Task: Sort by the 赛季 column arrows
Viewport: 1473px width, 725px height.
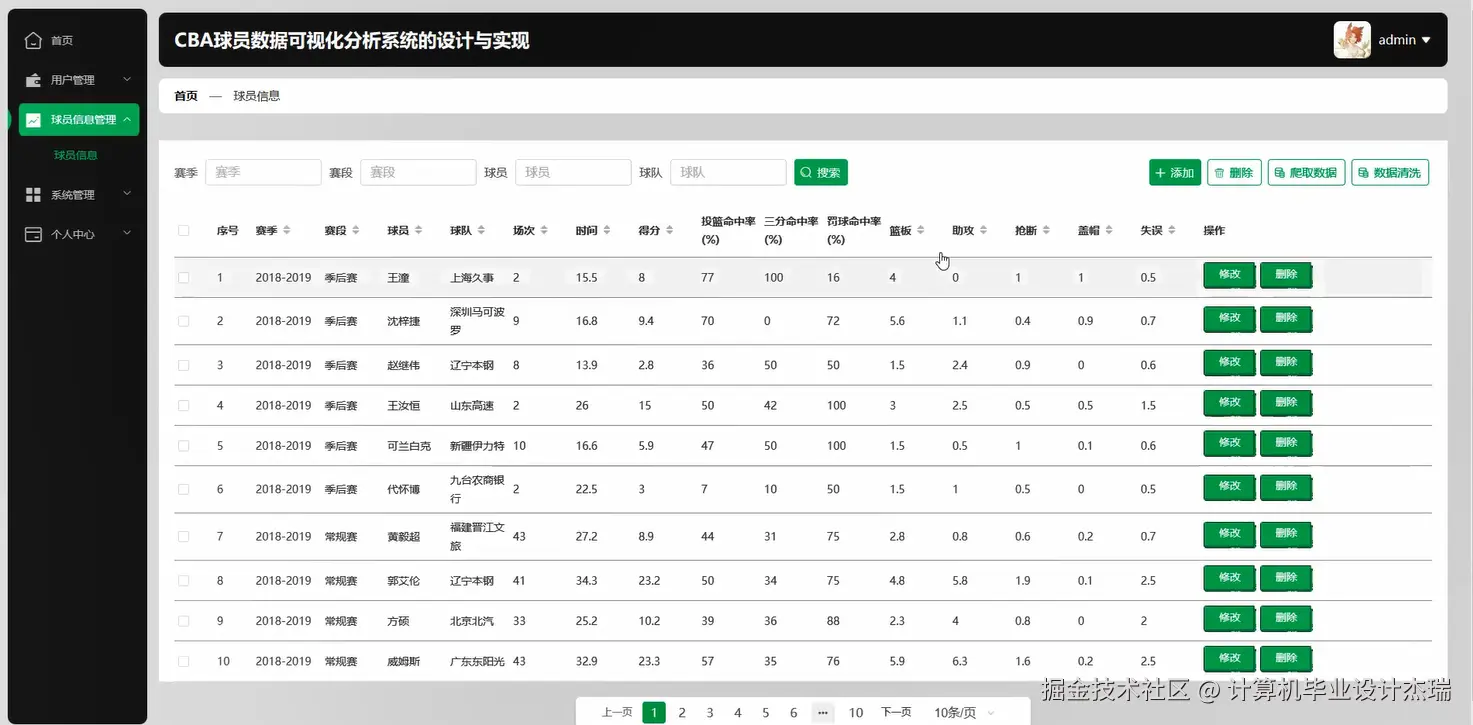Action: [x=287, y=230]
